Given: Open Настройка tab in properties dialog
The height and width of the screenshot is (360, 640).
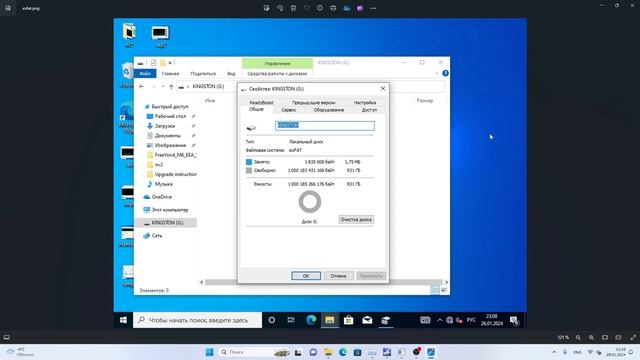Looking at the screenshot, I should pos(365,102).
